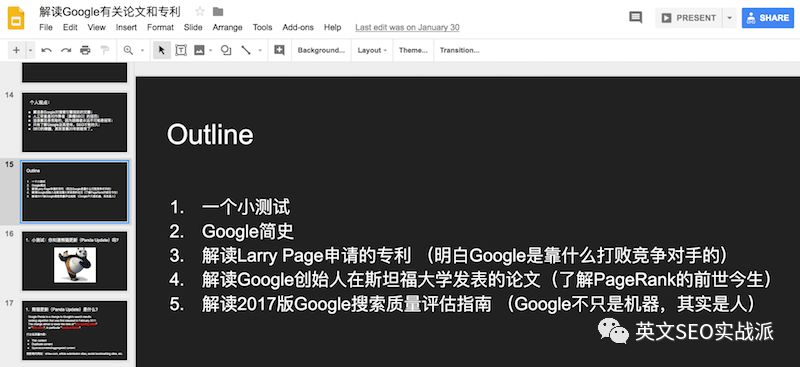Open the Arrange menu
Viewport: 800px width, 367px height.
[x=228, y=28]
